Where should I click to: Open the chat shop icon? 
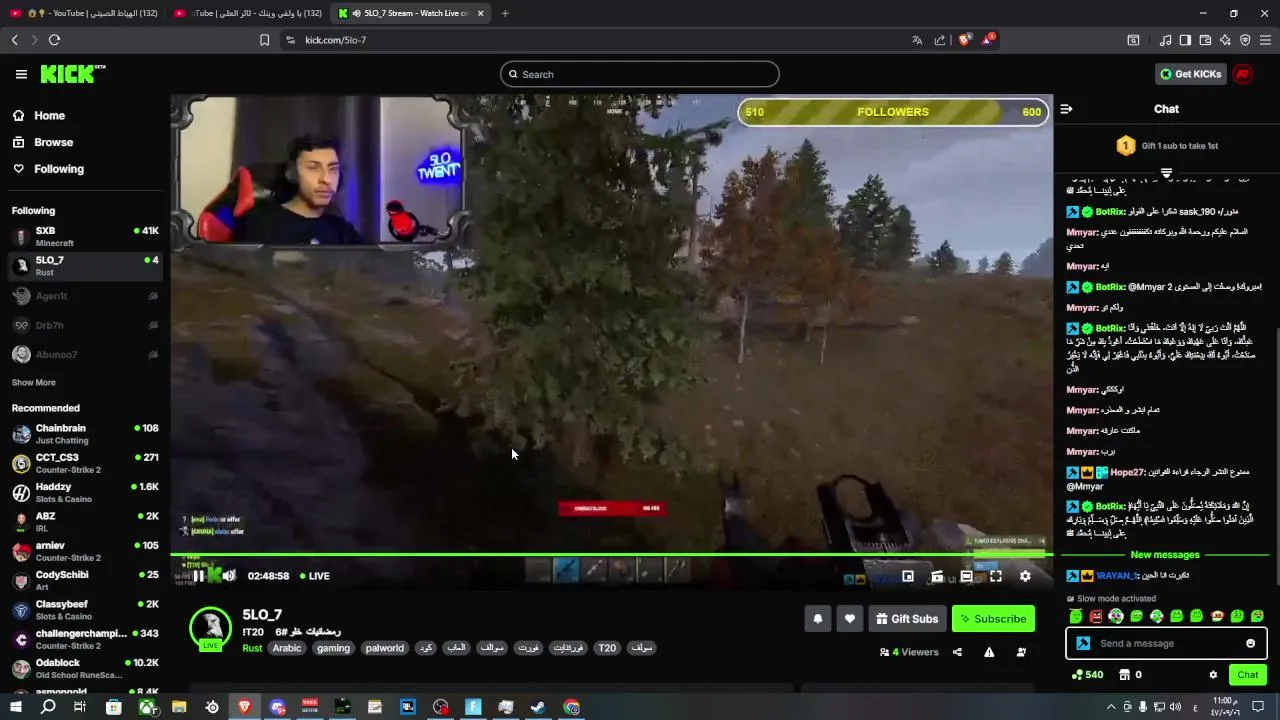(1124, 675)
